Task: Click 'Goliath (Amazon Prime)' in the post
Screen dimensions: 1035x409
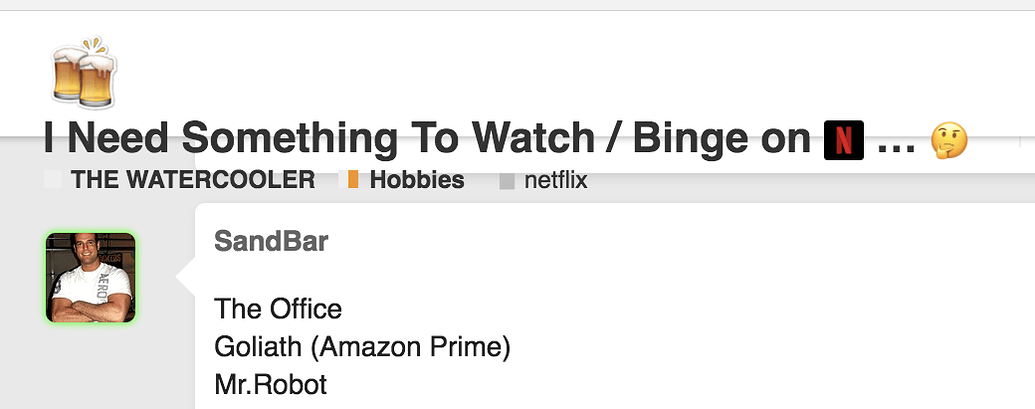Action: pyautogui.click(x=362, y=347)
